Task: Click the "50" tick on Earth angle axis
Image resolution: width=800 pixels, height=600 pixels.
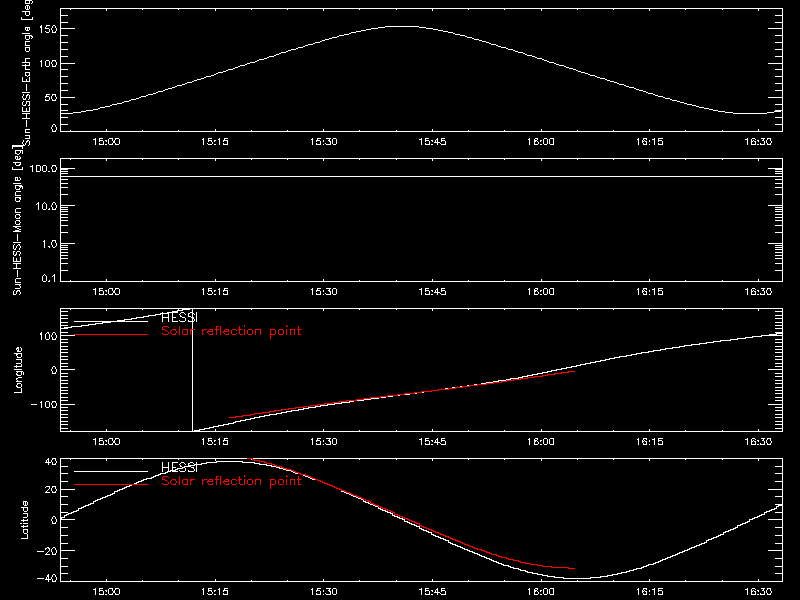Action: click(51, 97)
